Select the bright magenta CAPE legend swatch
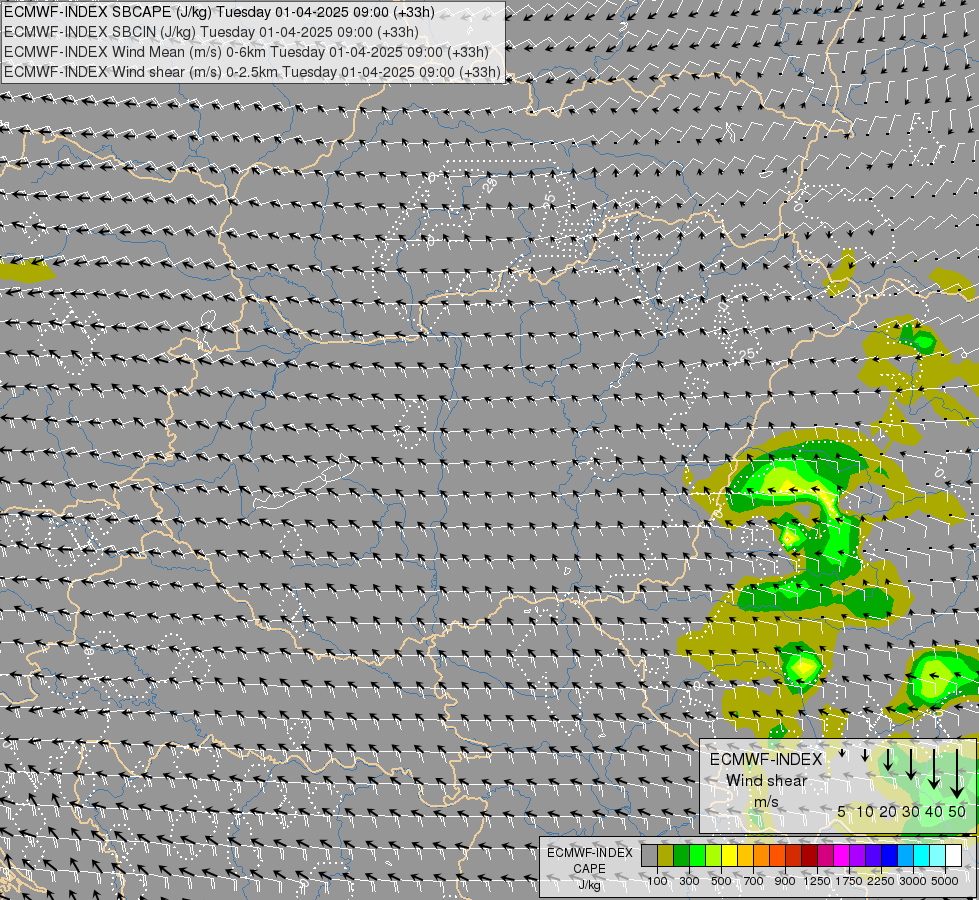Viewport: 979px width, 900px height. 842,855
